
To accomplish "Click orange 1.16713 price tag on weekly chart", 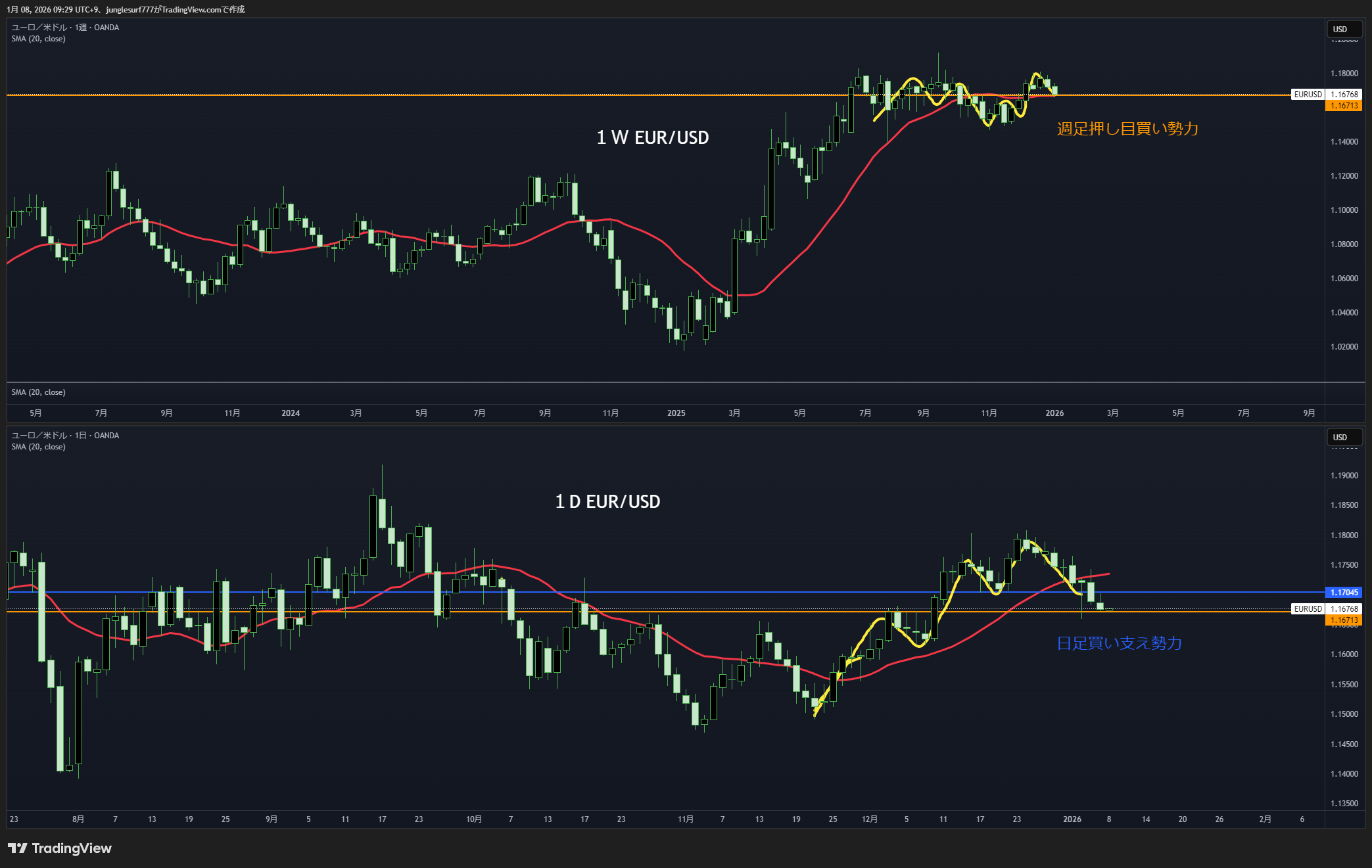I will [1344, 106].
